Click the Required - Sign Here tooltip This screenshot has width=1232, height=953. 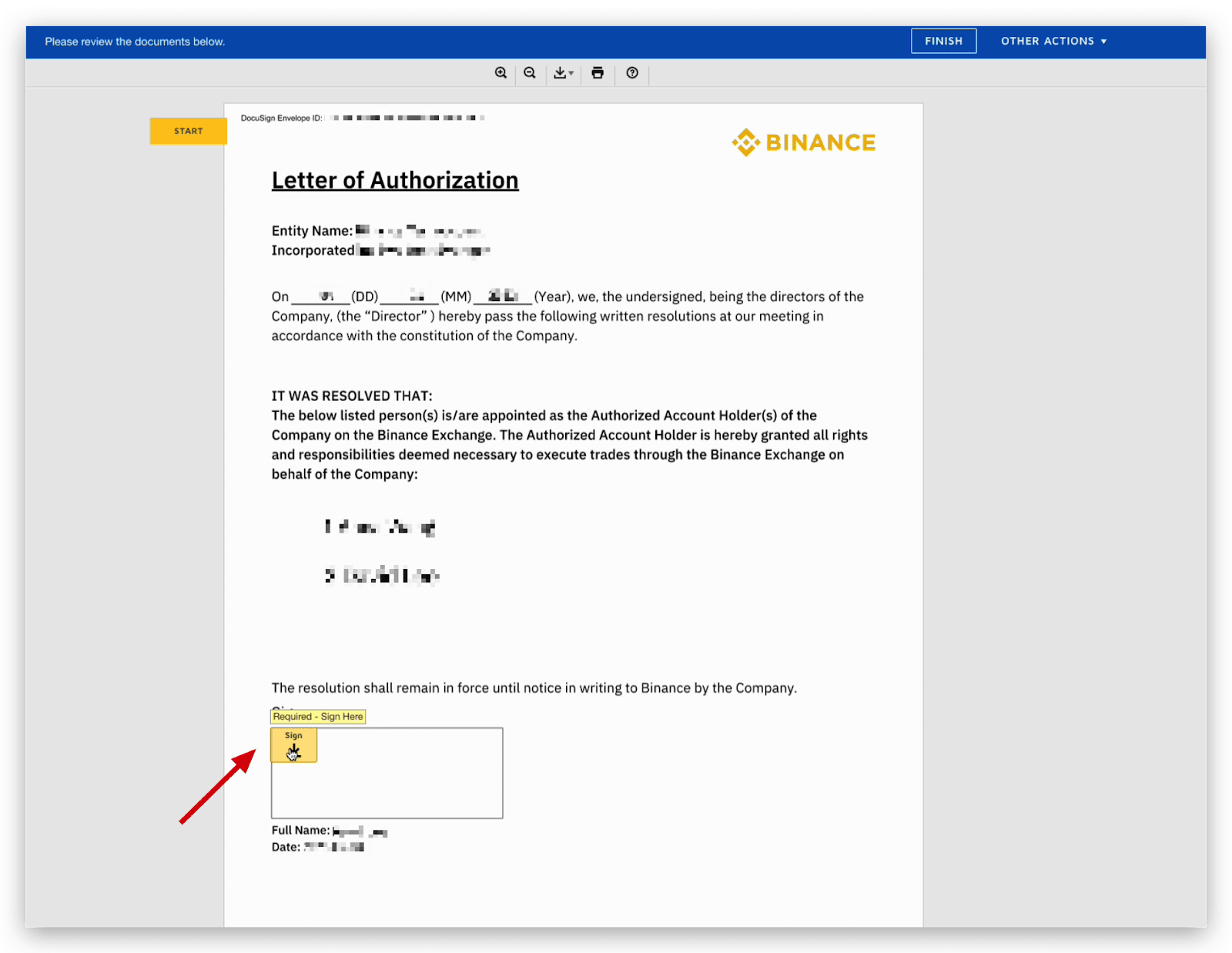click(318, 717)
